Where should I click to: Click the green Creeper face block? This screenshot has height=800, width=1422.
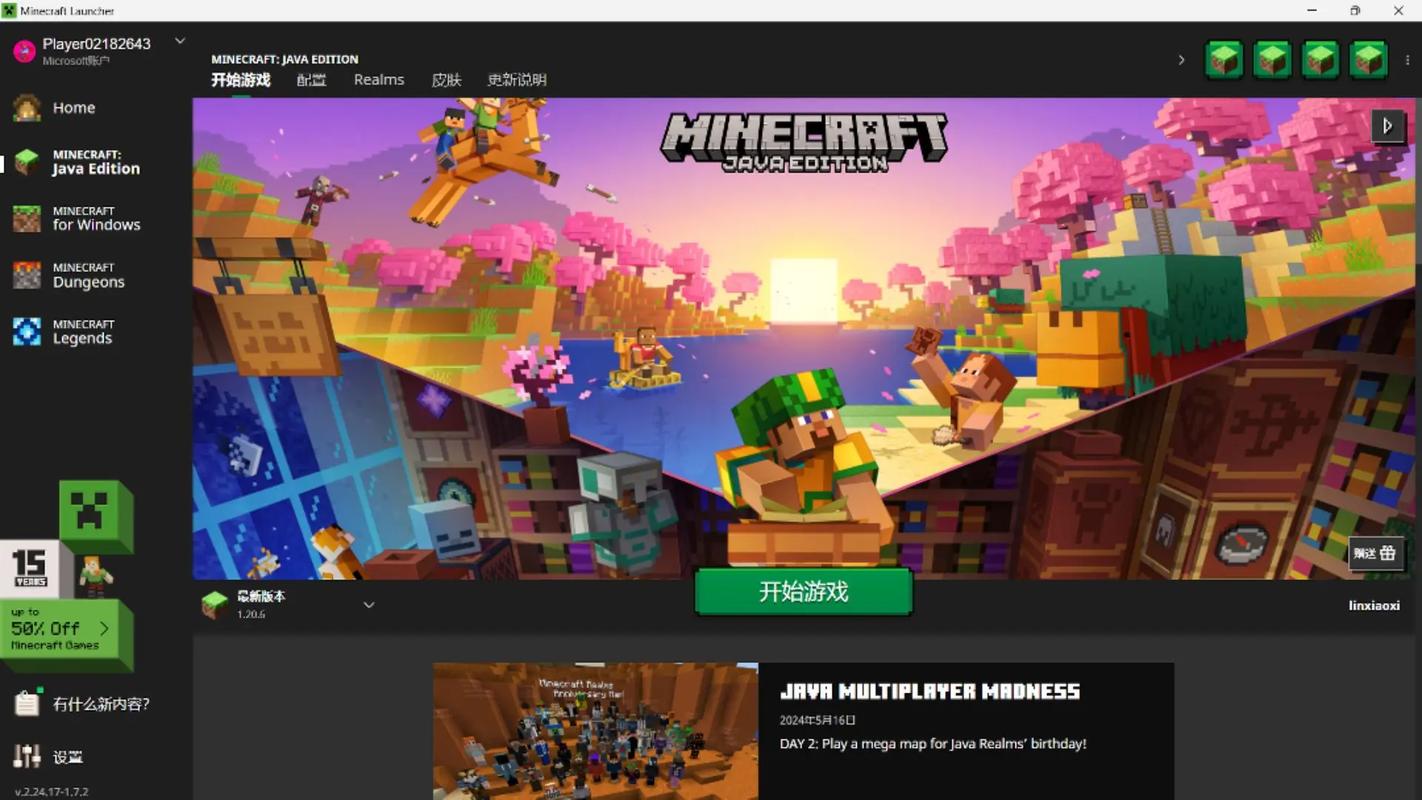[95, 516]
